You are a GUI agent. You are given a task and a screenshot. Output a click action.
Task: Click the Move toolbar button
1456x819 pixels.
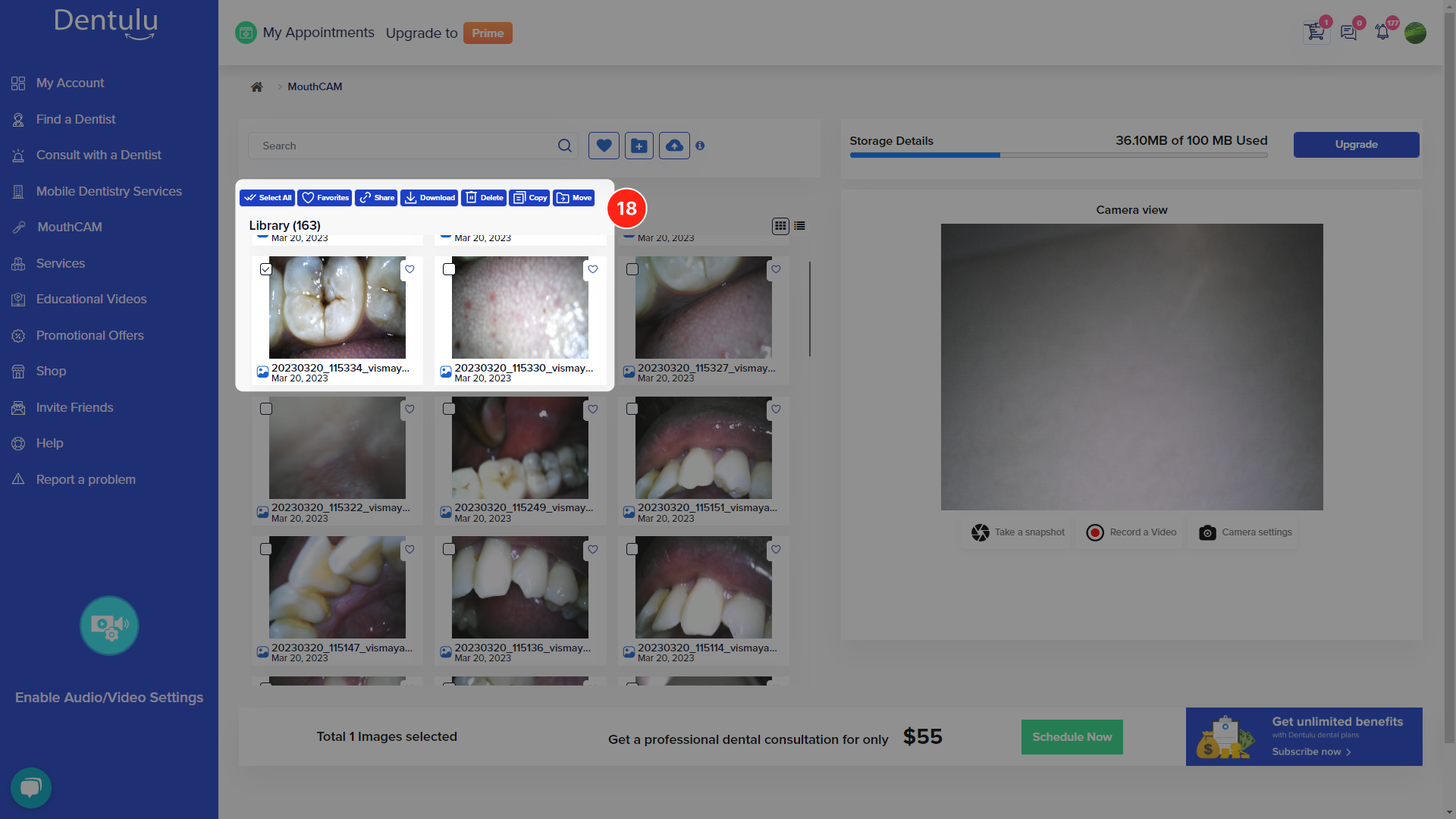[x=574, y=198]
